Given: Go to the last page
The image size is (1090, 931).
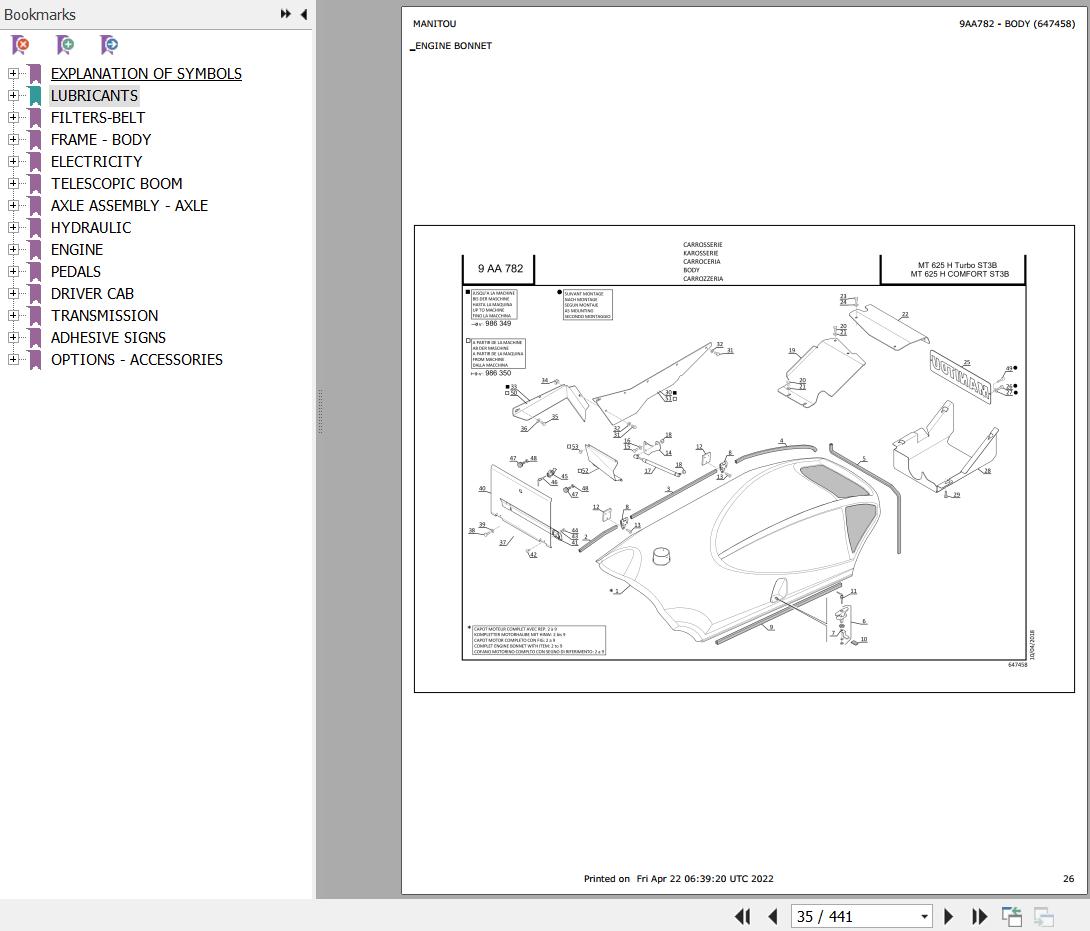Looking at the screenshot, I should pyautogui.click(x=979, y=916).
